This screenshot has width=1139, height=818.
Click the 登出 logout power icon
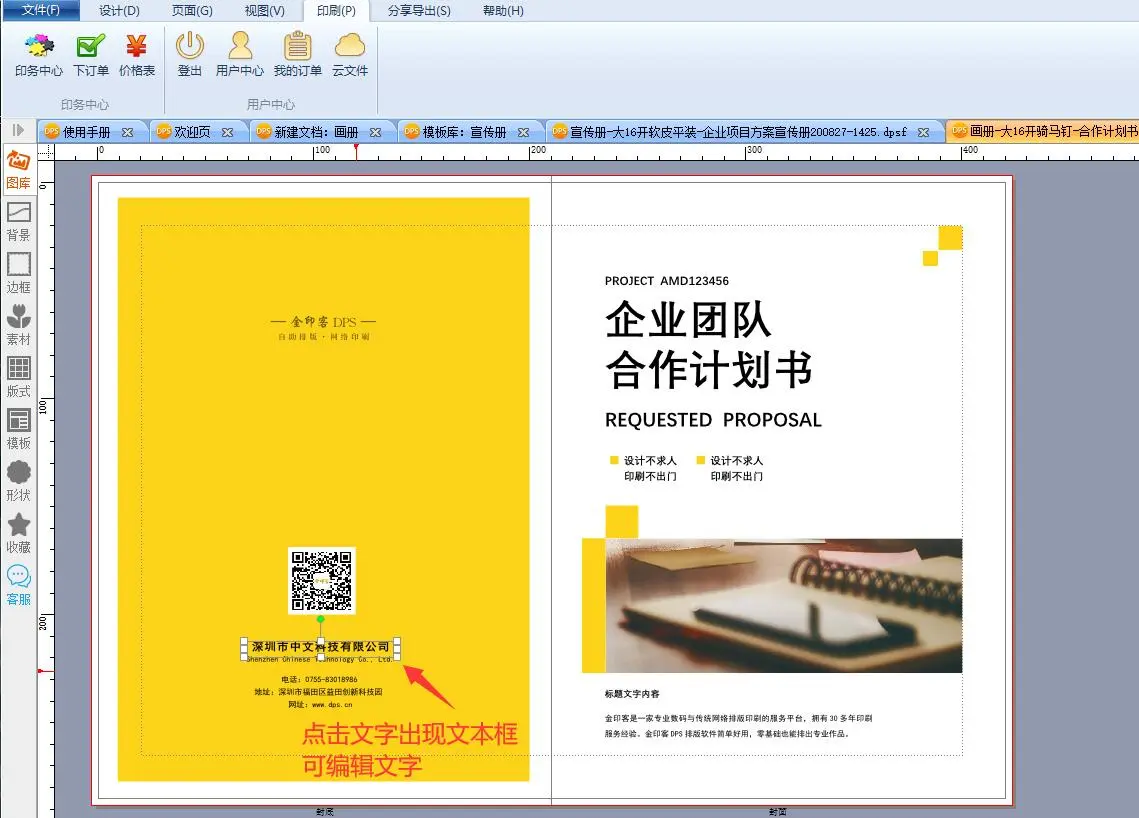click(x=190, y=54)
